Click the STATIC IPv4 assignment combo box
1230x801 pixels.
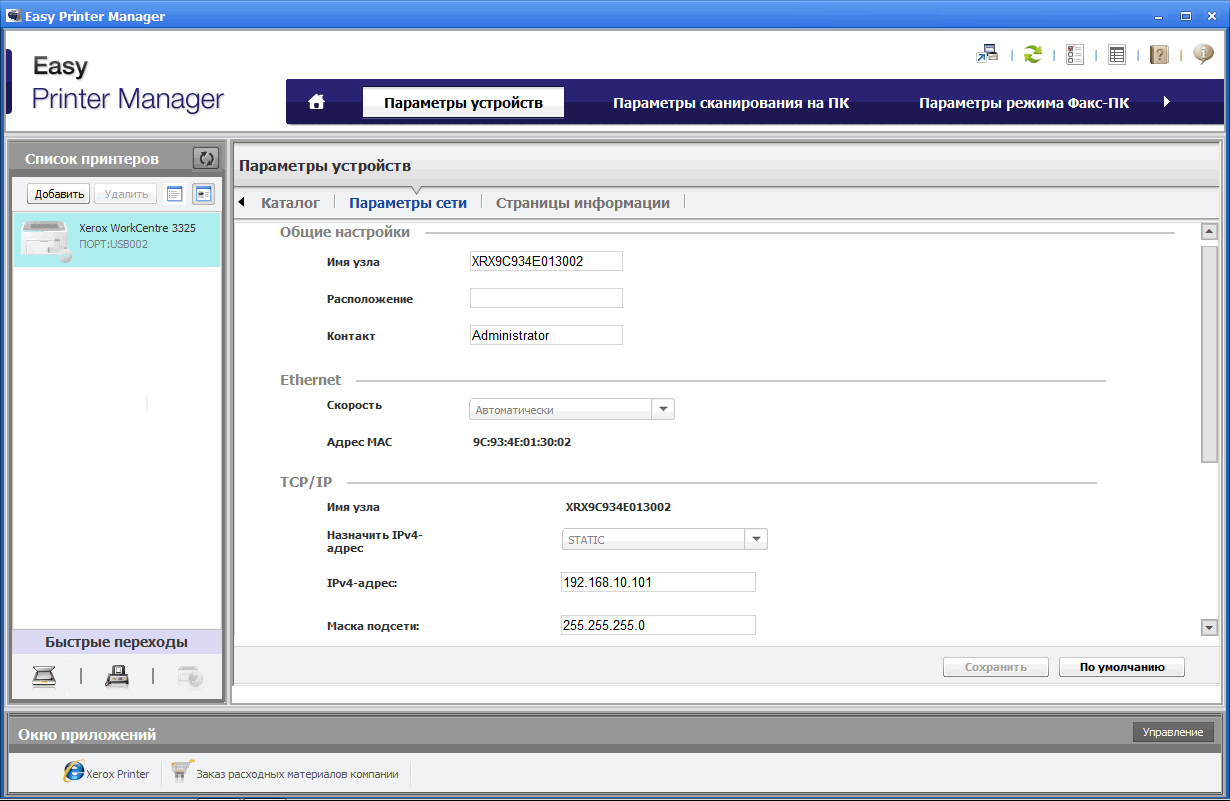coord(664,539)
